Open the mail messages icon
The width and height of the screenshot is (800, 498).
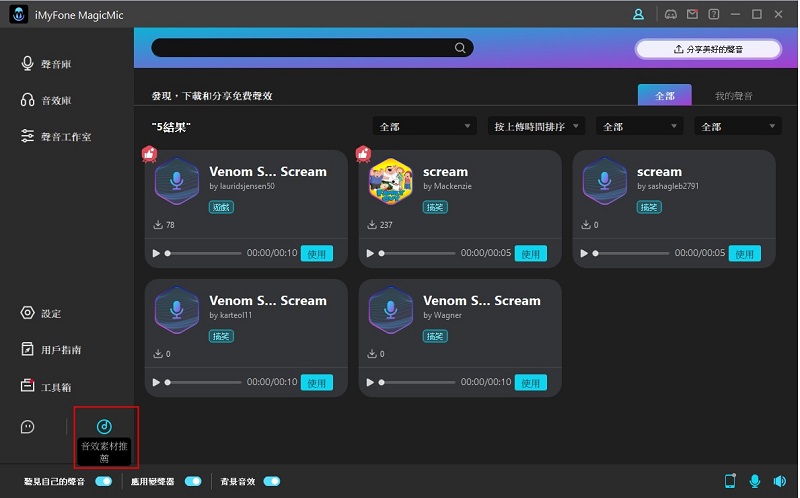tap(692, 14)
